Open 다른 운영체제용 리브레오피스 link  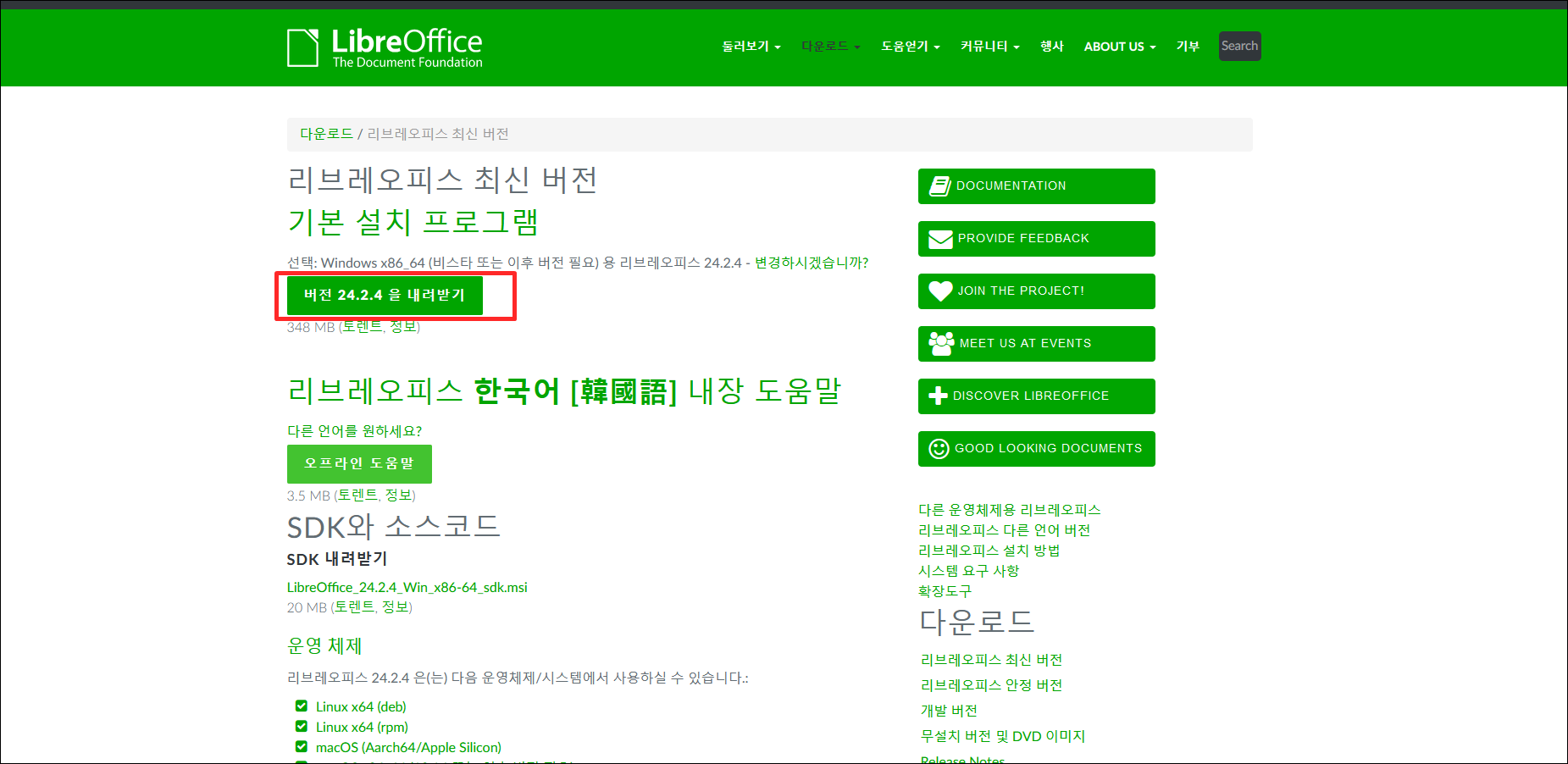pyautogui.click(x=1010, y=510)
